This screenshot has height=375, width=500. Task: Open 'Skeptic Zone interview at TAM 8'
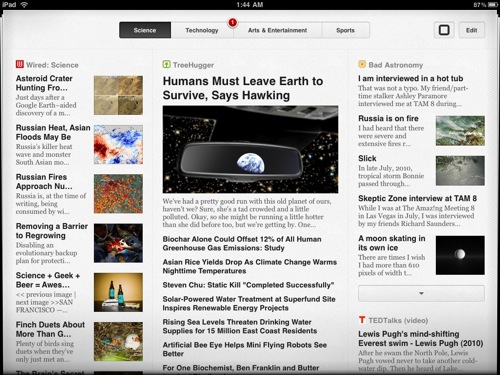click(417, 198)
